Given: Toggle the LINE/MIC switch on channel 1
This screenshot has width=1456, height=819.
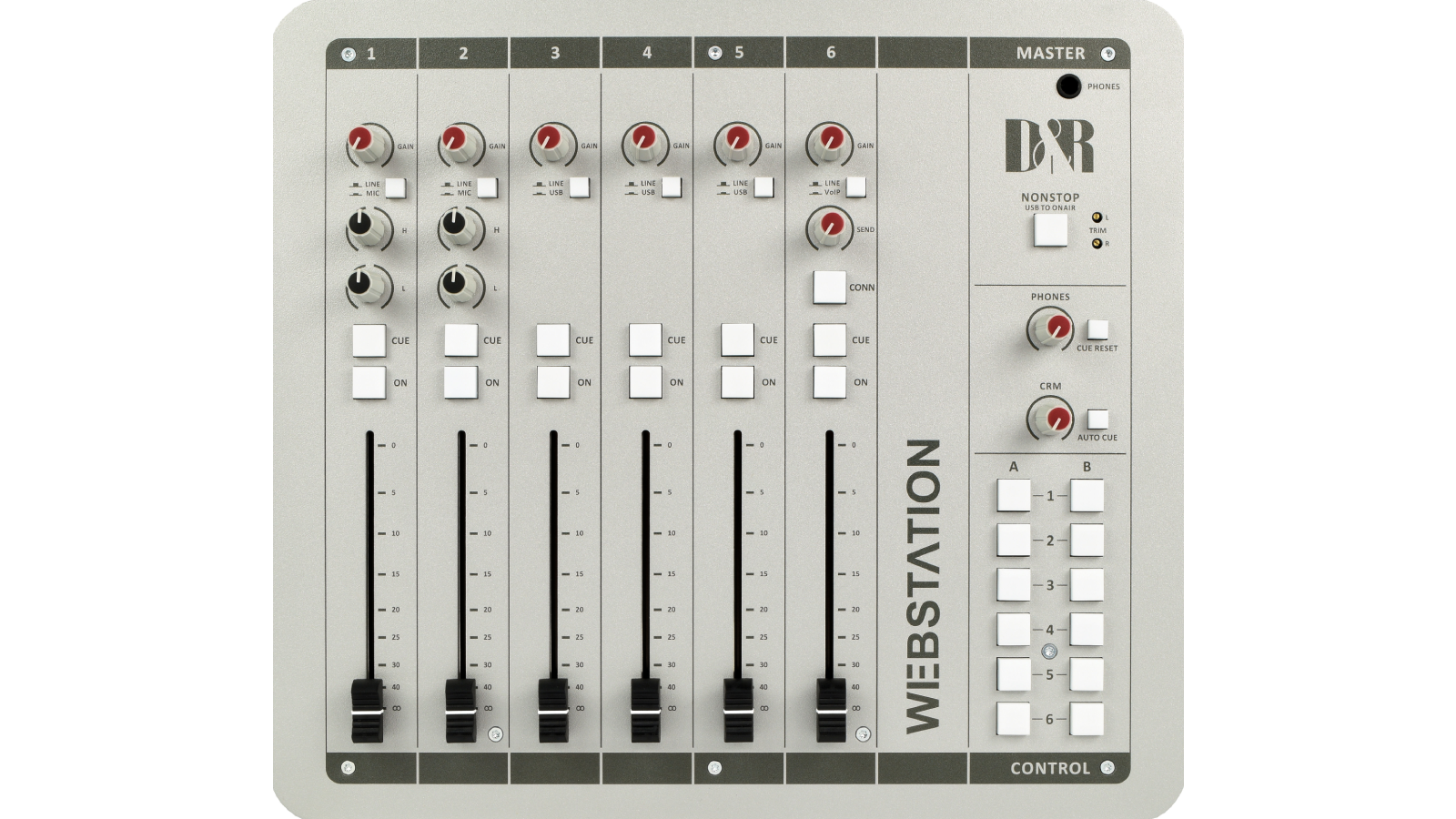Looking at the screenshot, I should (395, 188).
